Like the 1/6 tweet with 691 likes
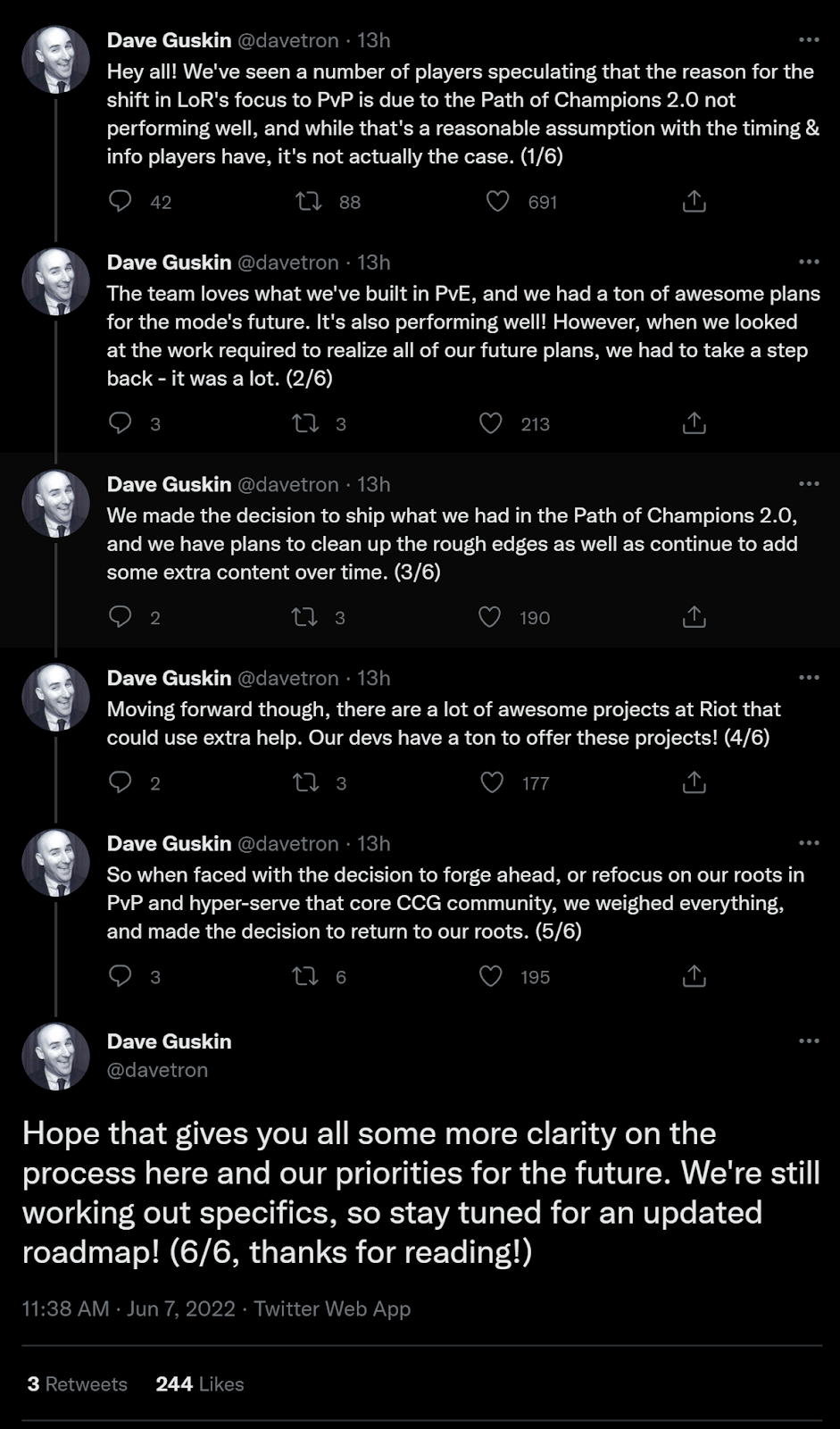Screen dimensions: 840x1429 pyautogui.click(x=497, y=202)
